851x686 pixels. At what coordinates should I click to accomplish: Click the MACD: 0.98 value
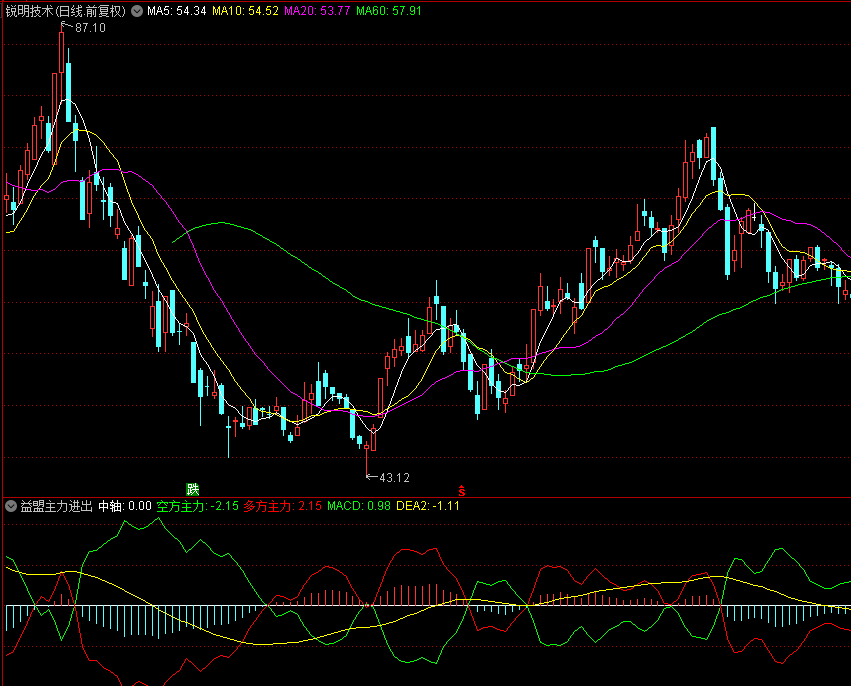point(359,506)
